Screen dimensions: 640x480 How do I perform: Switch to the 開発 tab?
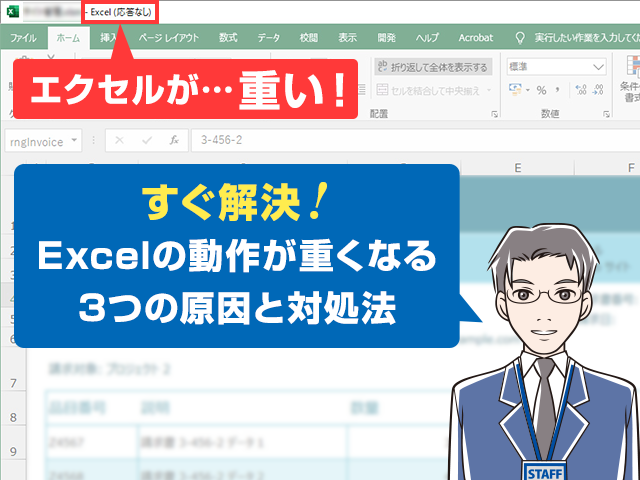point(387,38)
